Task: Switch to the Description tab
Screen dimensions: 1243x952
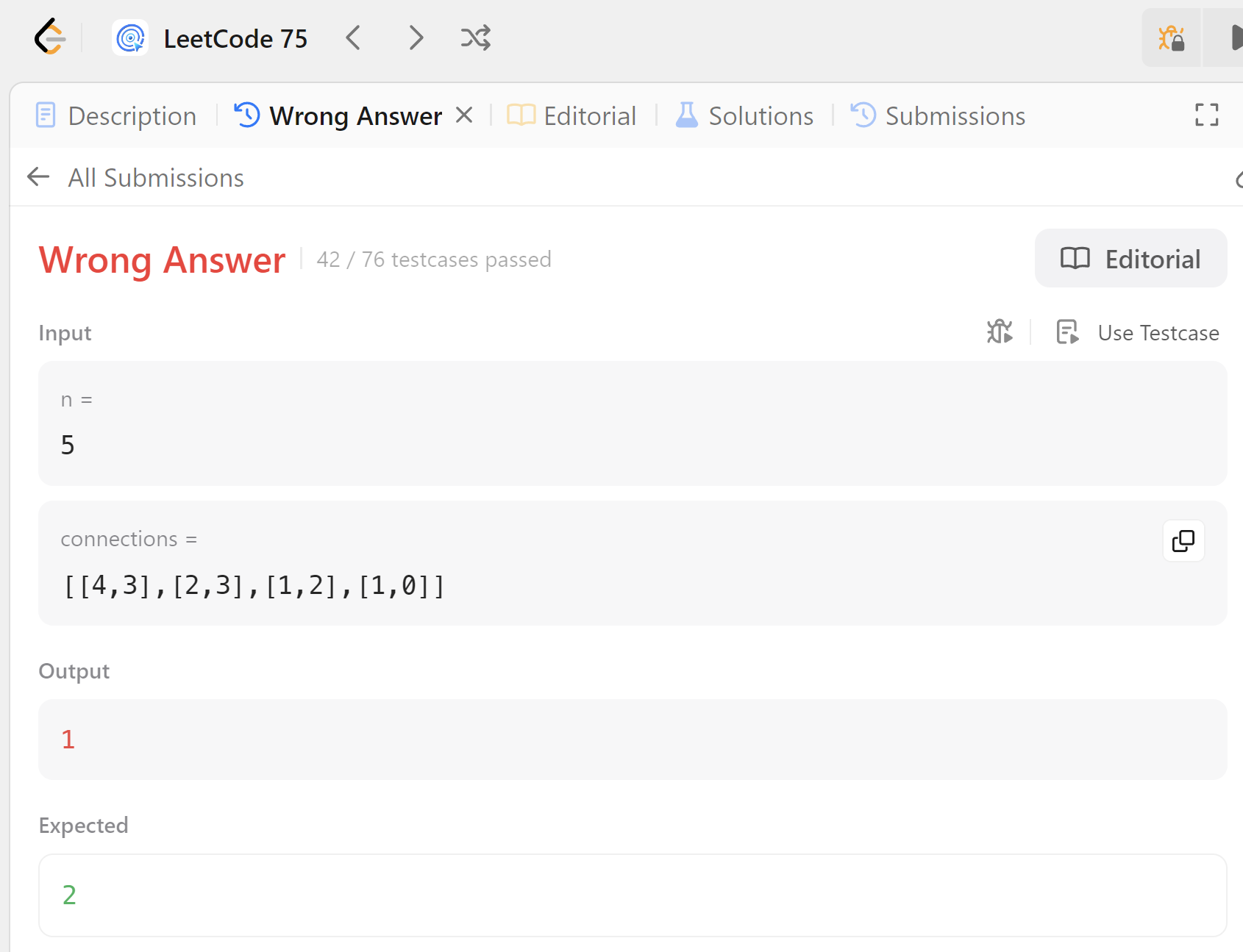Action: point(116,116)
